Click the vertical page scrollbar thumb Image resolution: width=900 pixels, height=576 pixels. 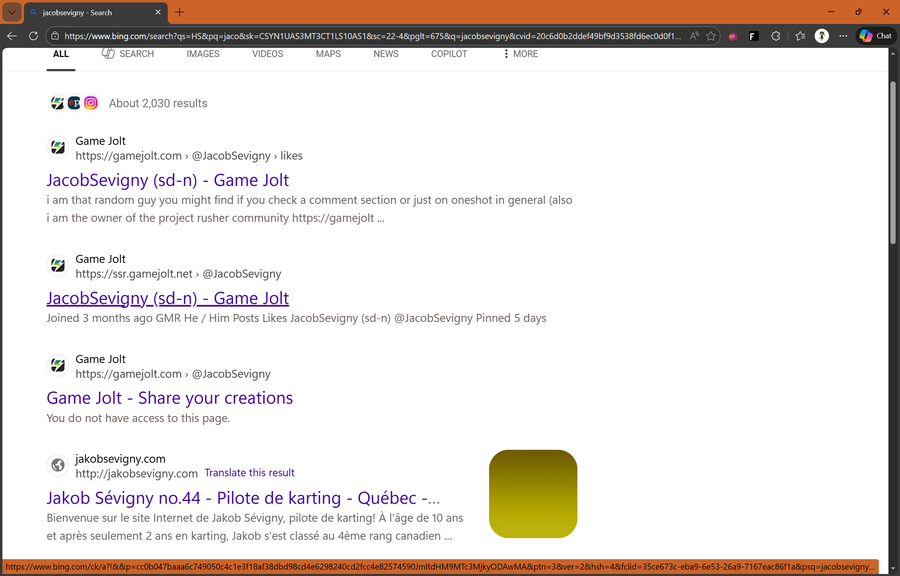(893, 164)
